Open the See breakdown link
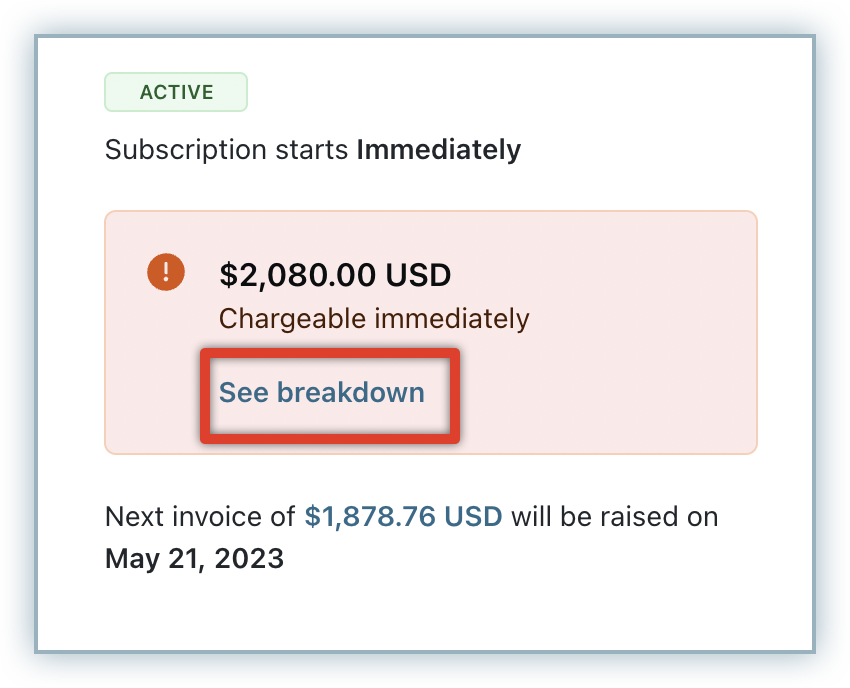This screenshot has height=688, width=850. pos(322,392)
